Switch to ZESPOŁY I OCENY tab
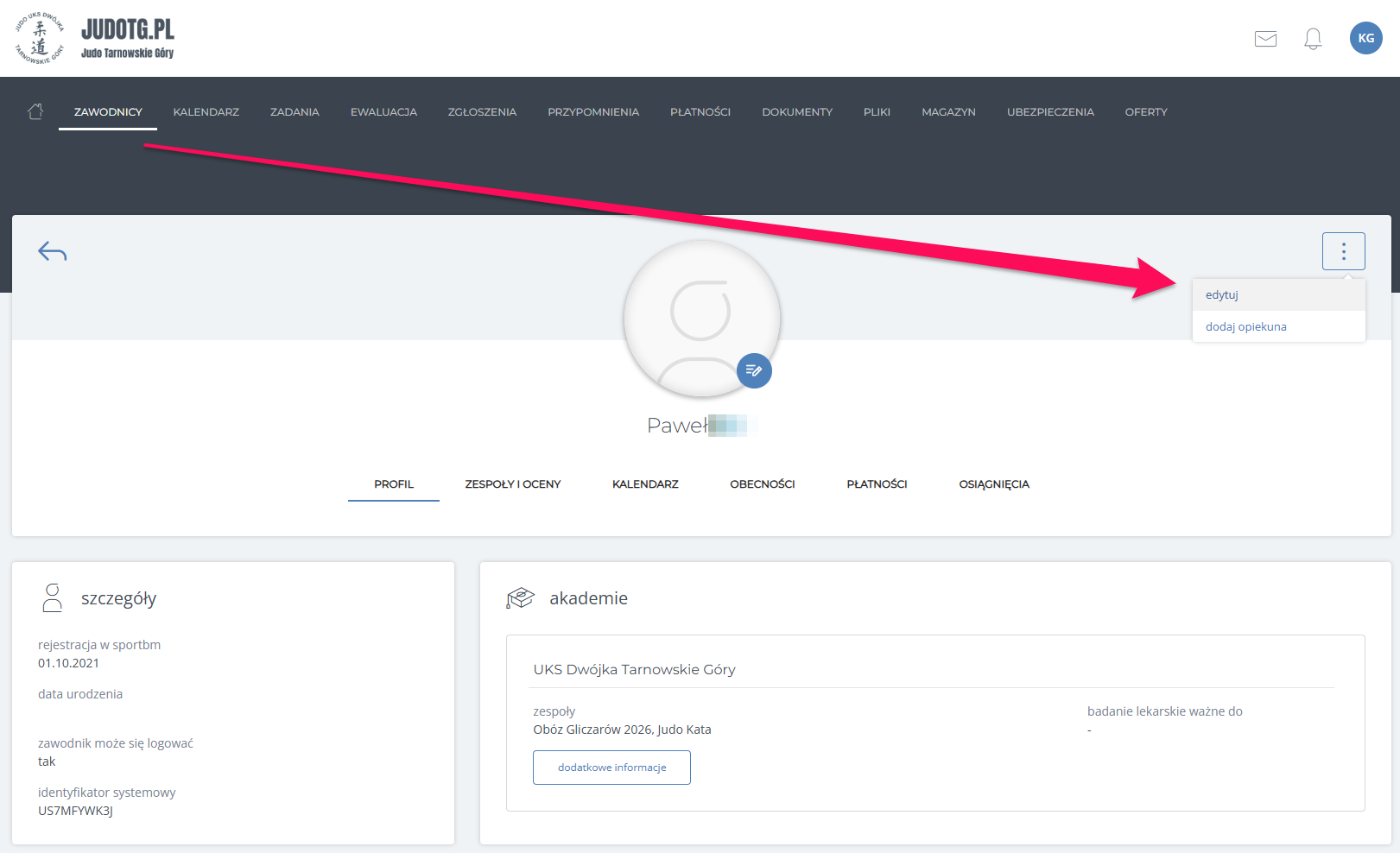The height and width of the screenshot is (853, 1400). click(513, 484)
